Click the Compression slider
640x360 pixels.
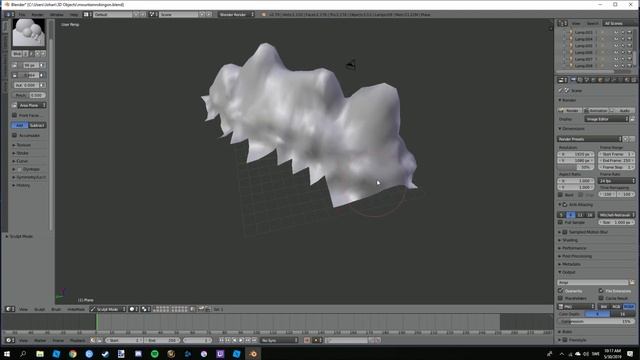pos(596,321)
